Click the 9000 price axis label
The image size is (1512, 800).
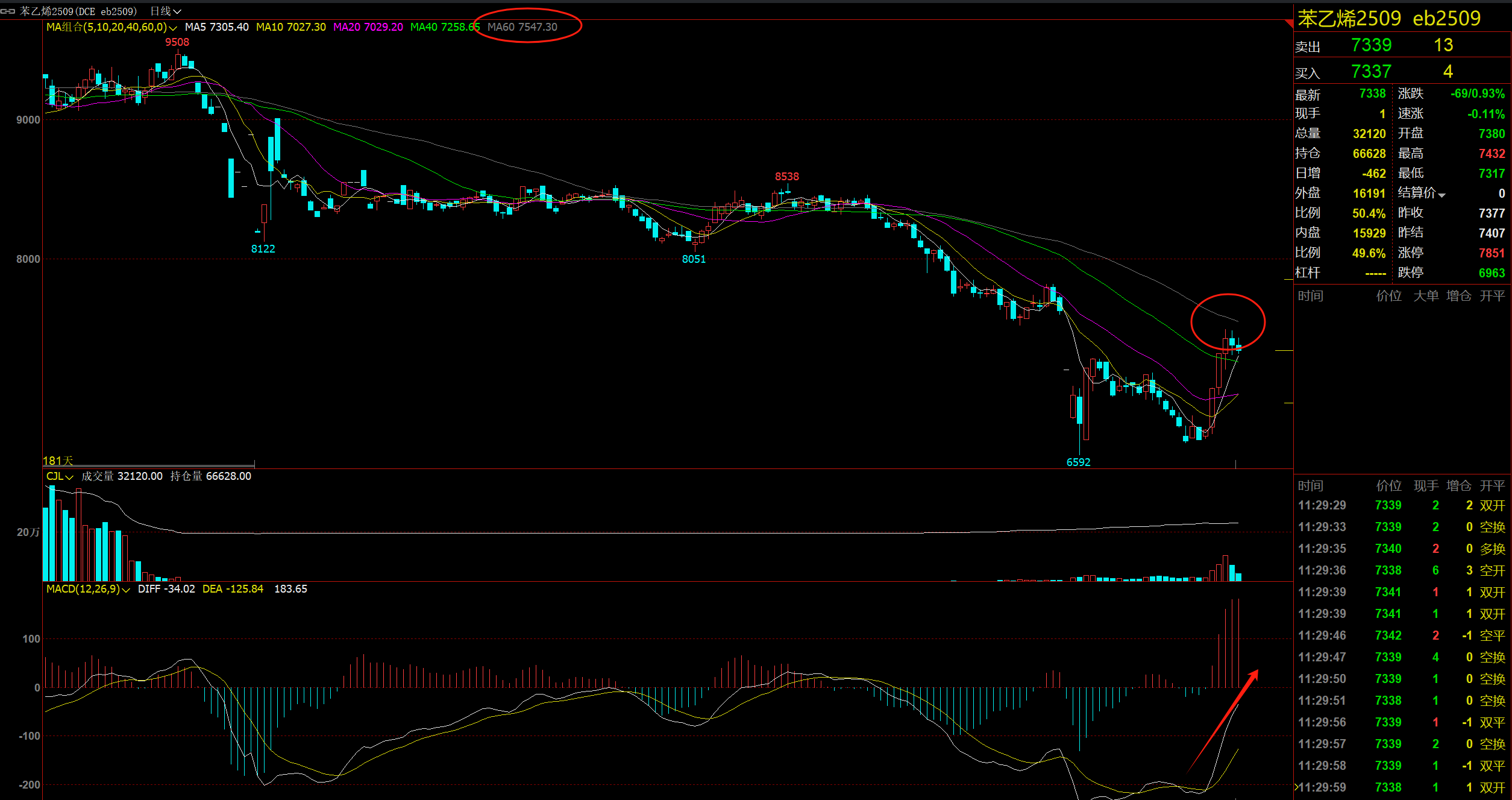tap(28, 120)
